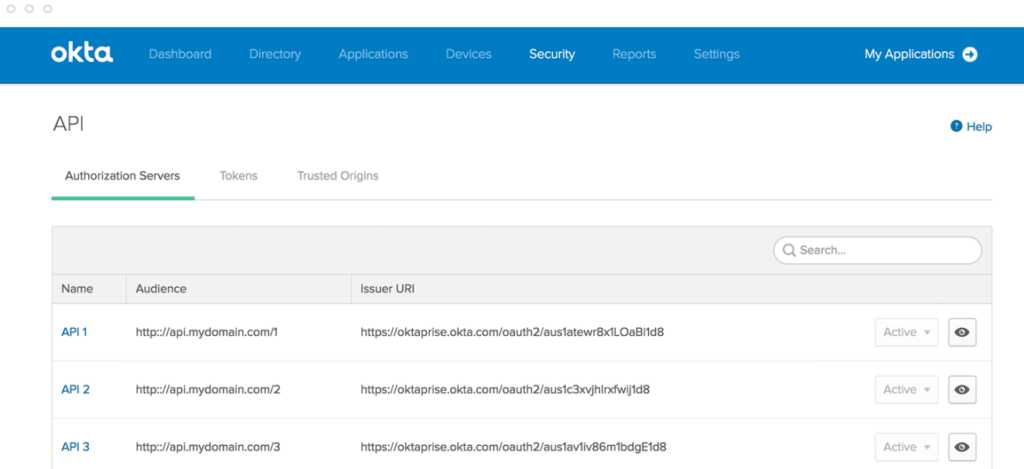Click the Help question mark icon
This screenshot has width=1024, height=469.
[x=956, y=126]
